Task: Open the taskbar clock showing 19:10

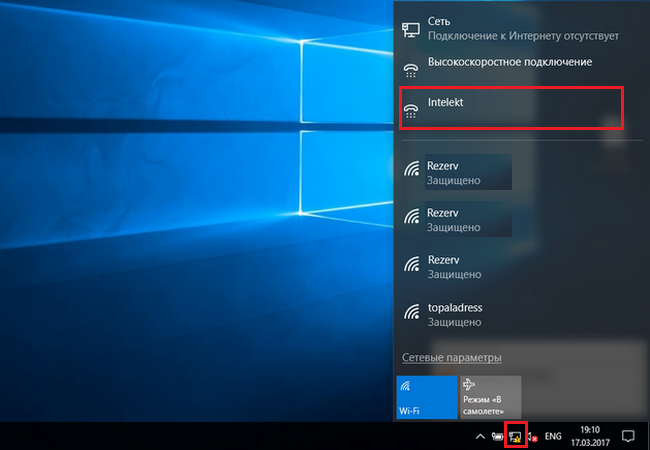Action: click(x=590, y=436)
